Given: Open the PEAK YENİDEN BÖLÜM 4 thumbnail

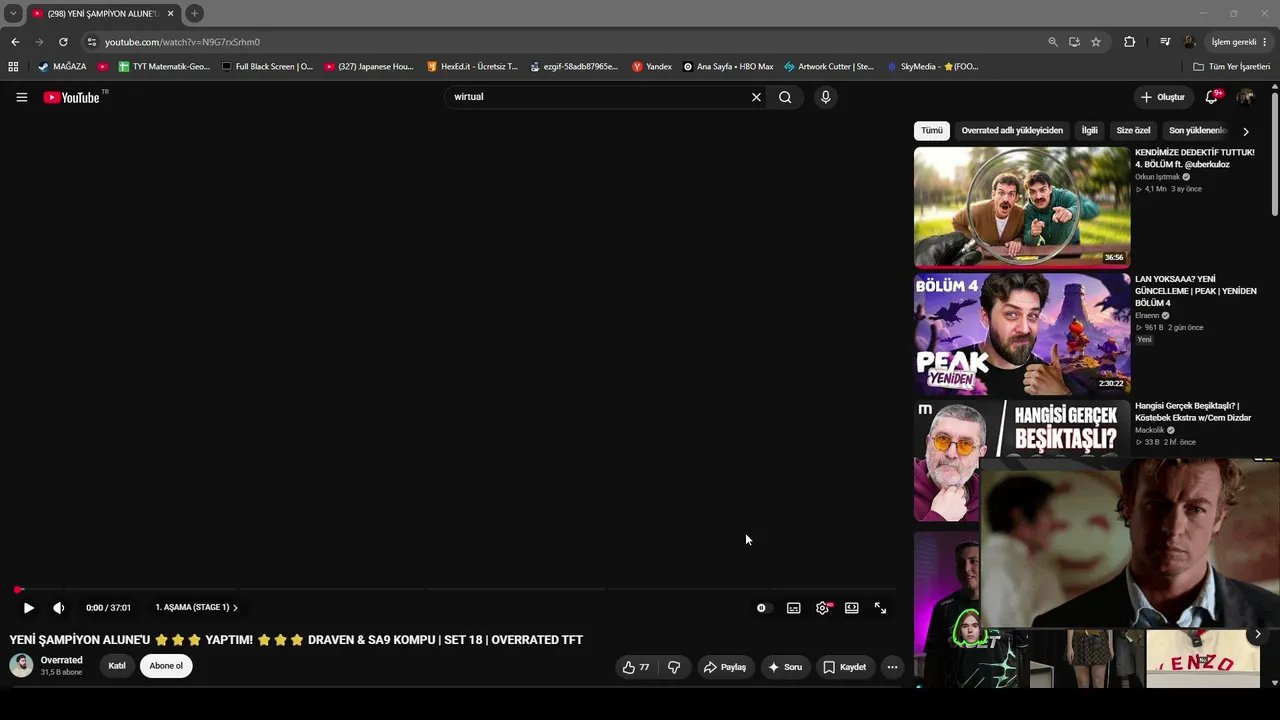Looking at the screenshot, I should pyautogui.click(x=1022, y=334).
